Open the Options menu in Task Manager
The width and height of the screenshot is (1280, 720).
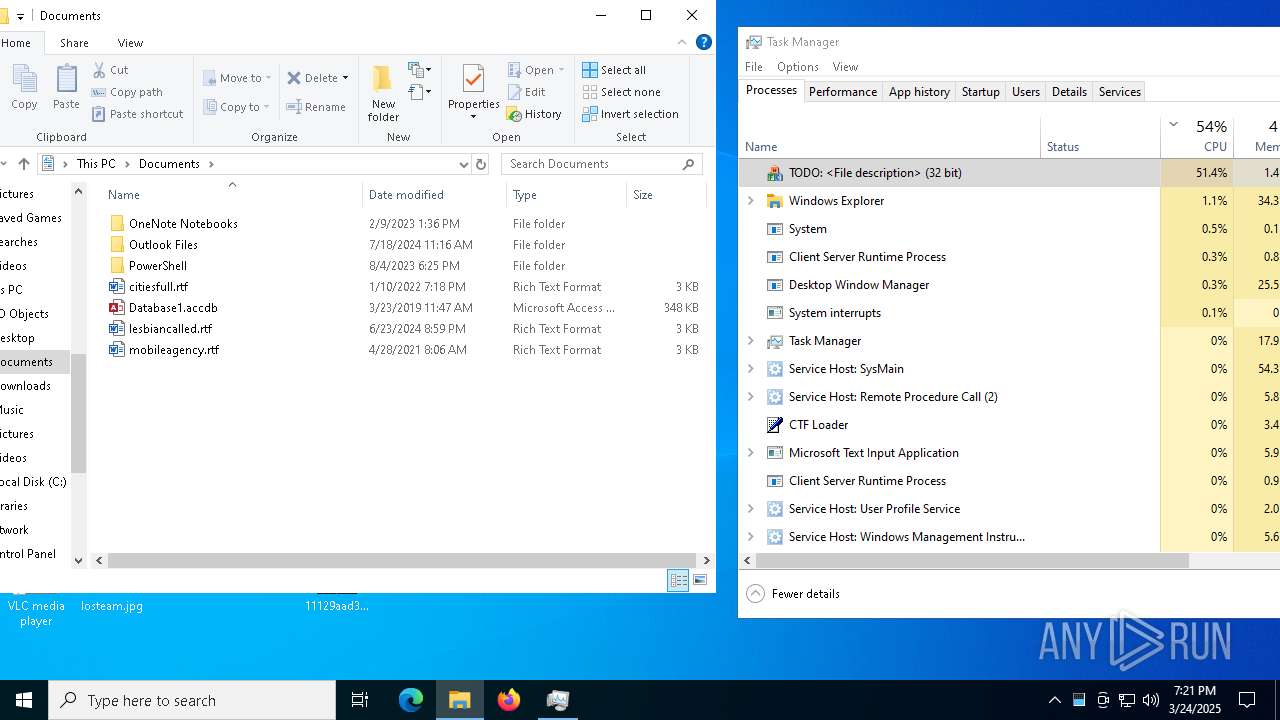click(798, 67)
